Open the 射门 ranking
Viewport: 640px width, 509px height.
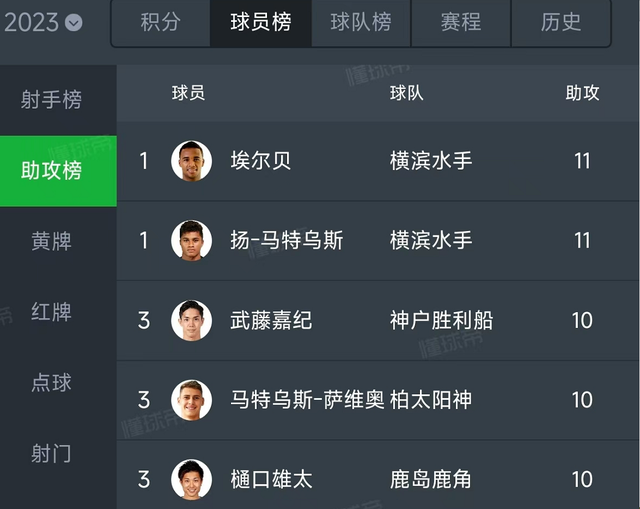[x=51, y=453]
